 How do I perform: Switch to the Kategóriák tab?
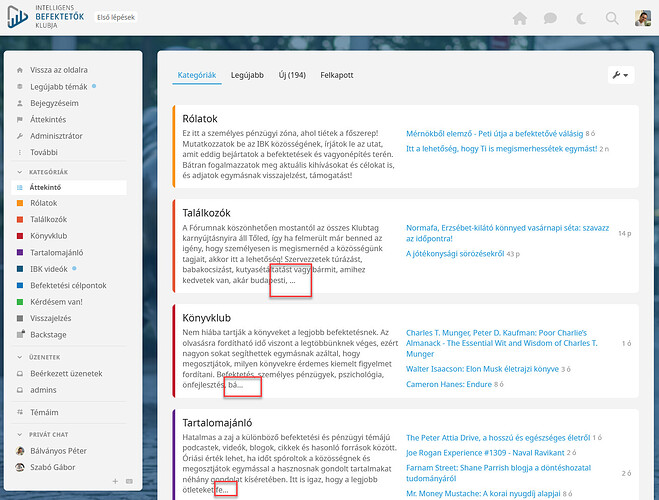pos(197,75)
